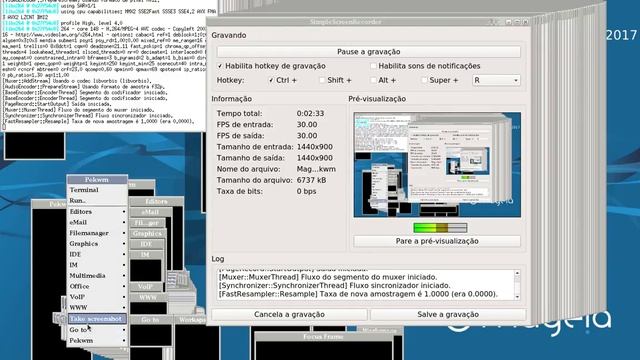
Task: Select Terminal in the Pekwm menu
Action: coord(97,190)
